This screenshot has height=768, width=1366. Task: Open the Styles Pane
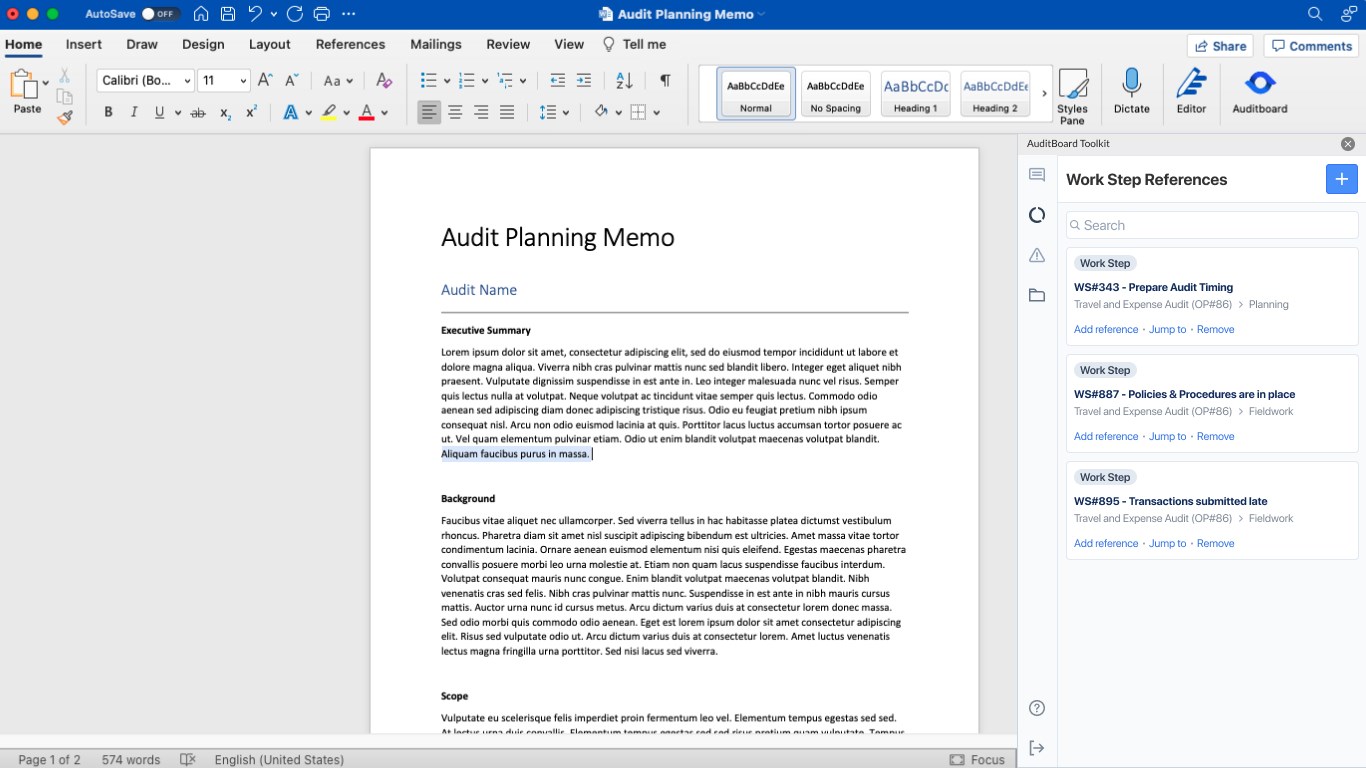[1072, 95]
